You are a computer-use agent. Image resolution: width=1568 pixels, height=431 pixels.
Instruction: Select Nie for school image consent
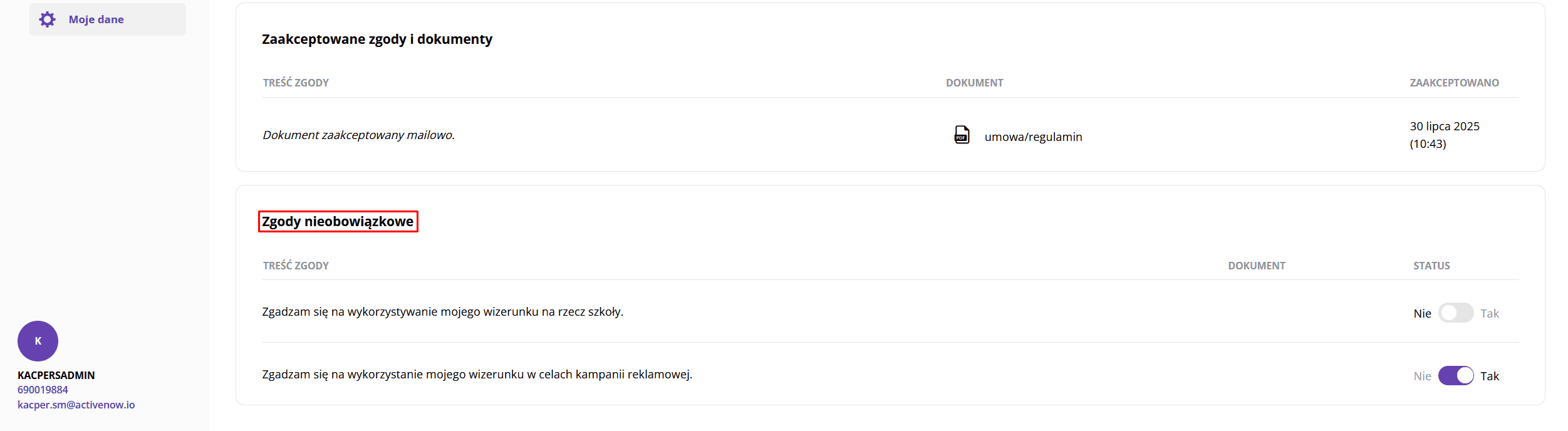pos(1422,313)
